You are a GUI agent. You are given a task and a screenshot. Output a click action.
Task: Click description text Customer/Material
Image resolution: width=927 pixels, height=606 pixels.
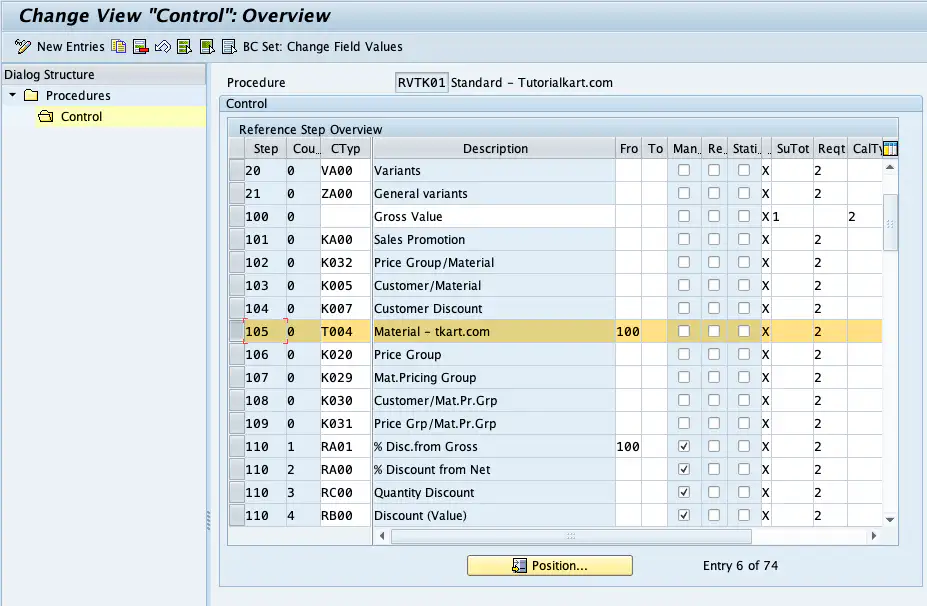(x=427, y=286)
